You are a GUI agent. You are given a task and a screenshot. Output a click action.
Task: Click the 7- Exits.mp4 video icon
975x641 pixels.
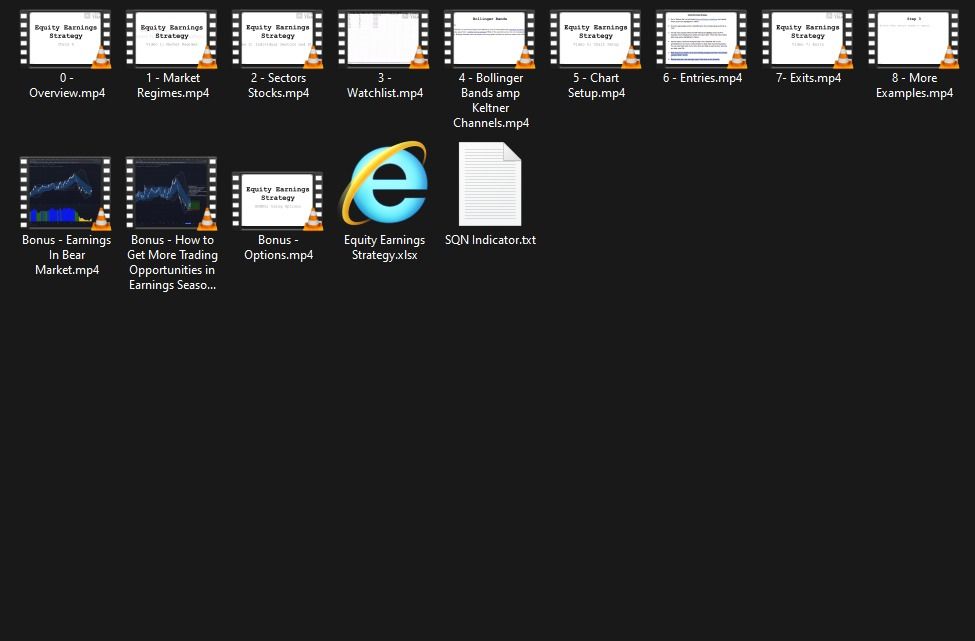tap(808, 40)
